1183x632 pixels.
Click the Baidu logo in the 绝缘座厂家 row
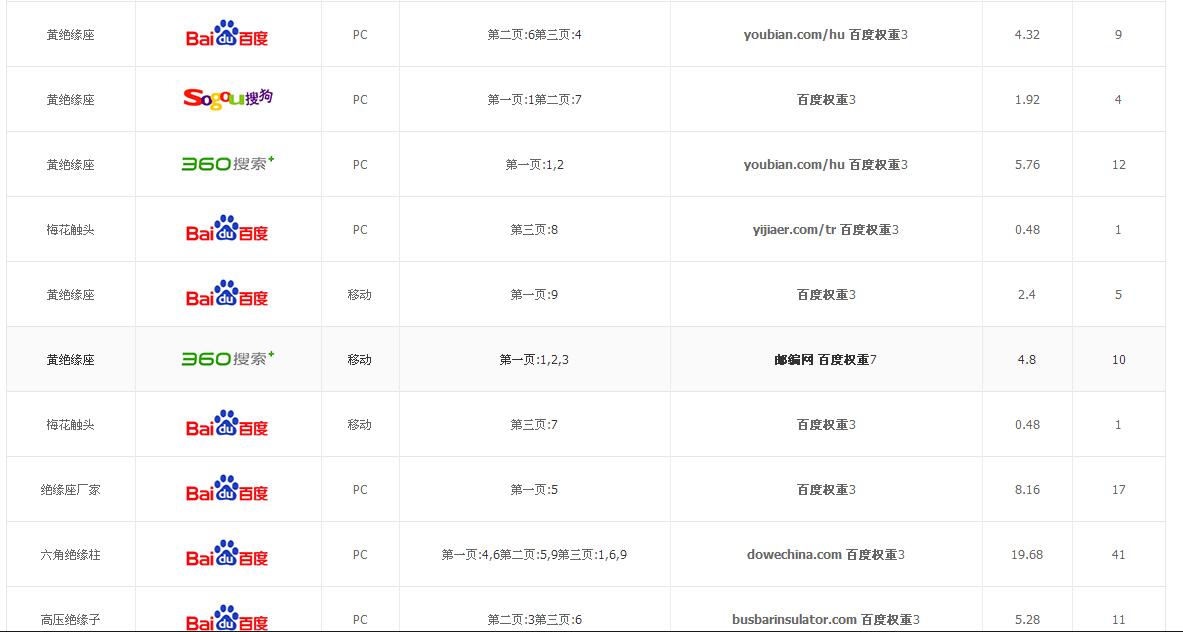pos(228,490)
